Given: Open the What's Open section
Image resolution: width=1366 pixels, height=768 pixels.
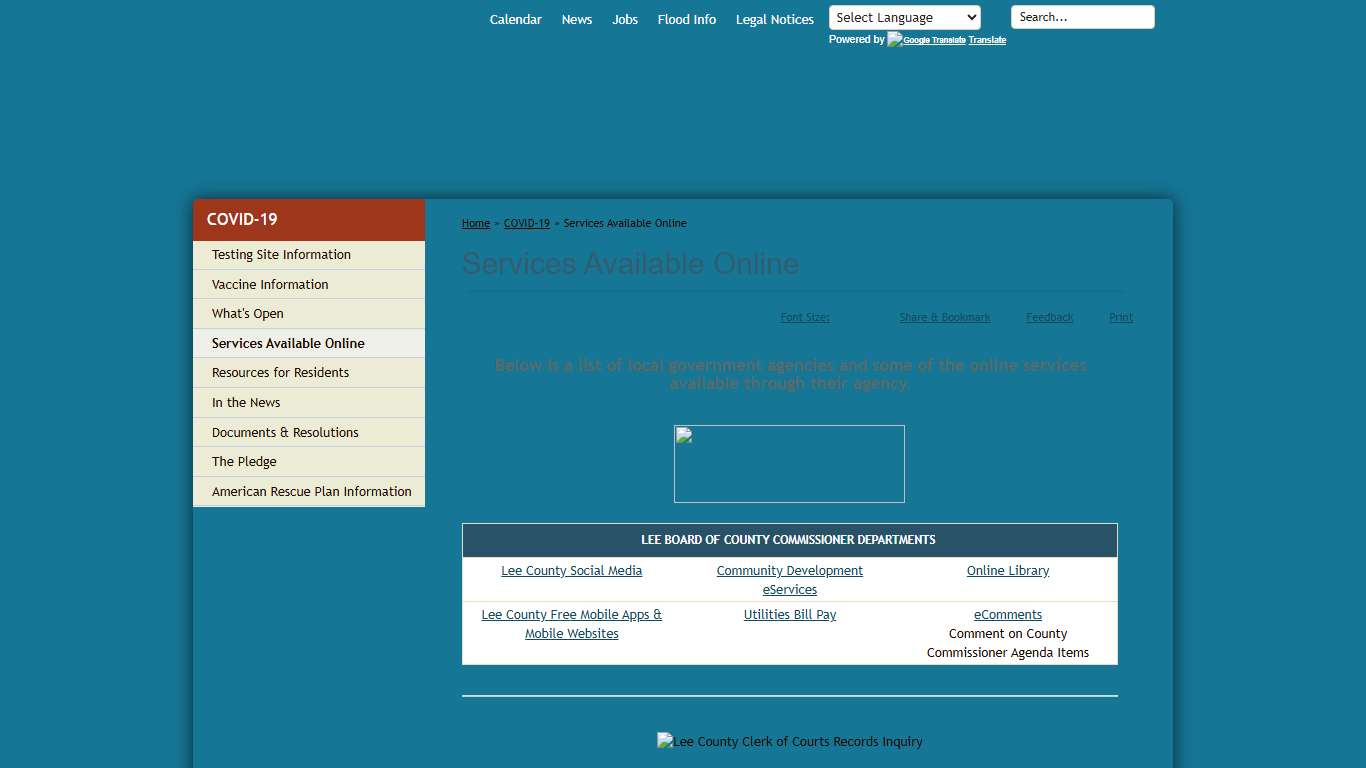Looking at the screenshot, I should 246,313.
